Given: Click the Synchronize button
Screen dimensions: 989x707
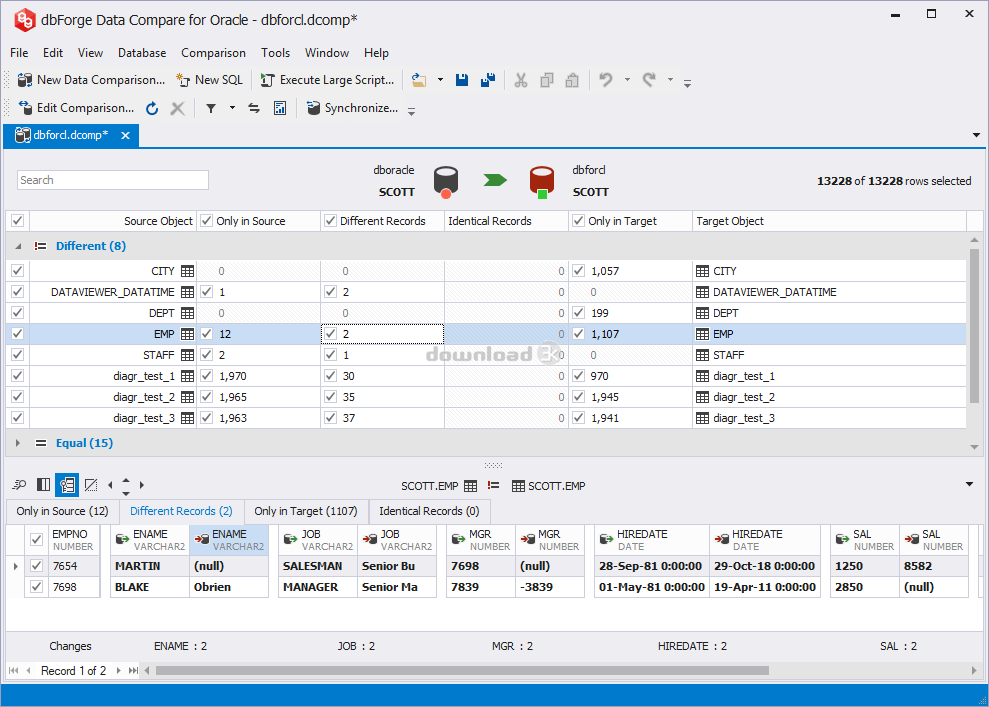Looking at the screenshot, I should pos(353,108).
